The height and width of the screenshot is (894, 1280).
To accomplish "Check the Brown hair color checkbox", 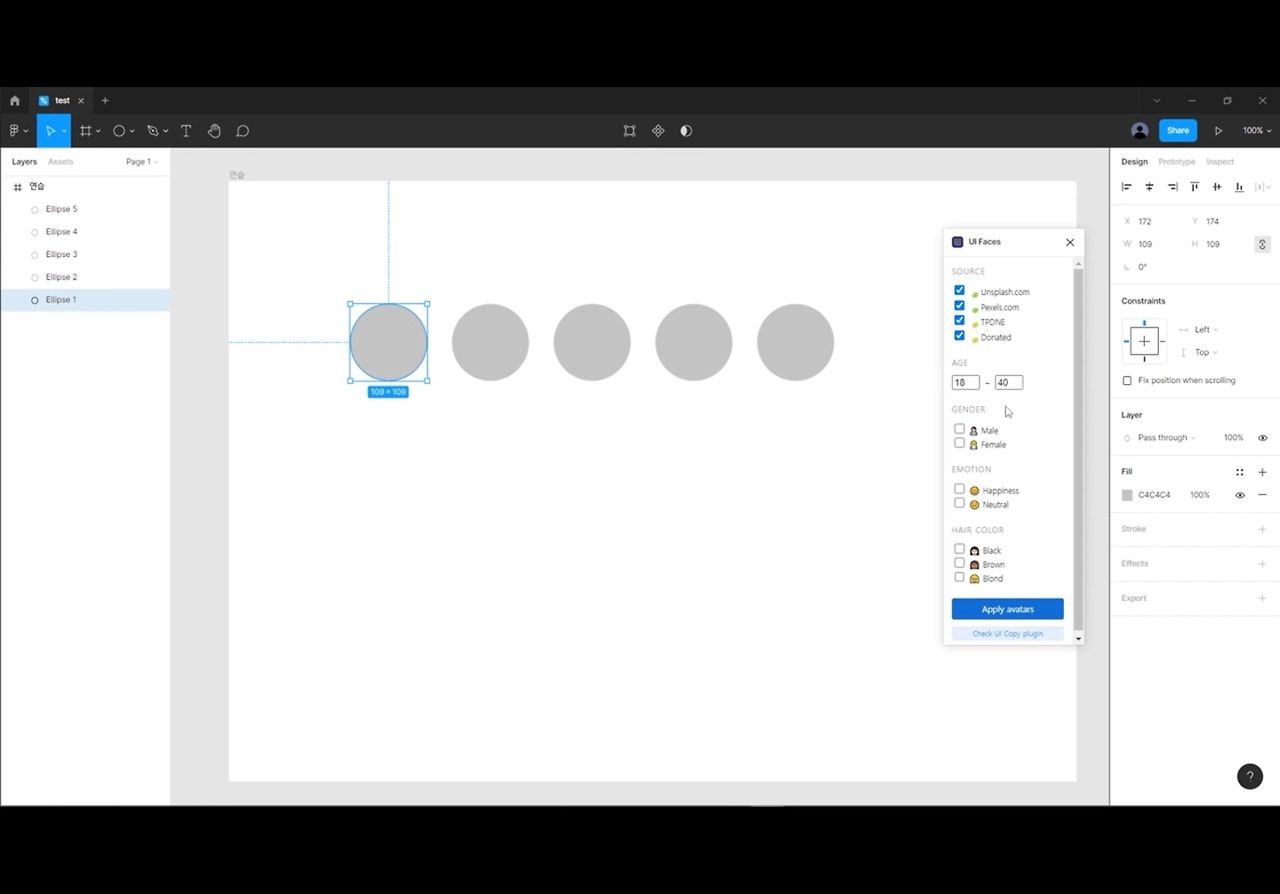I will (x=959, y=563).
